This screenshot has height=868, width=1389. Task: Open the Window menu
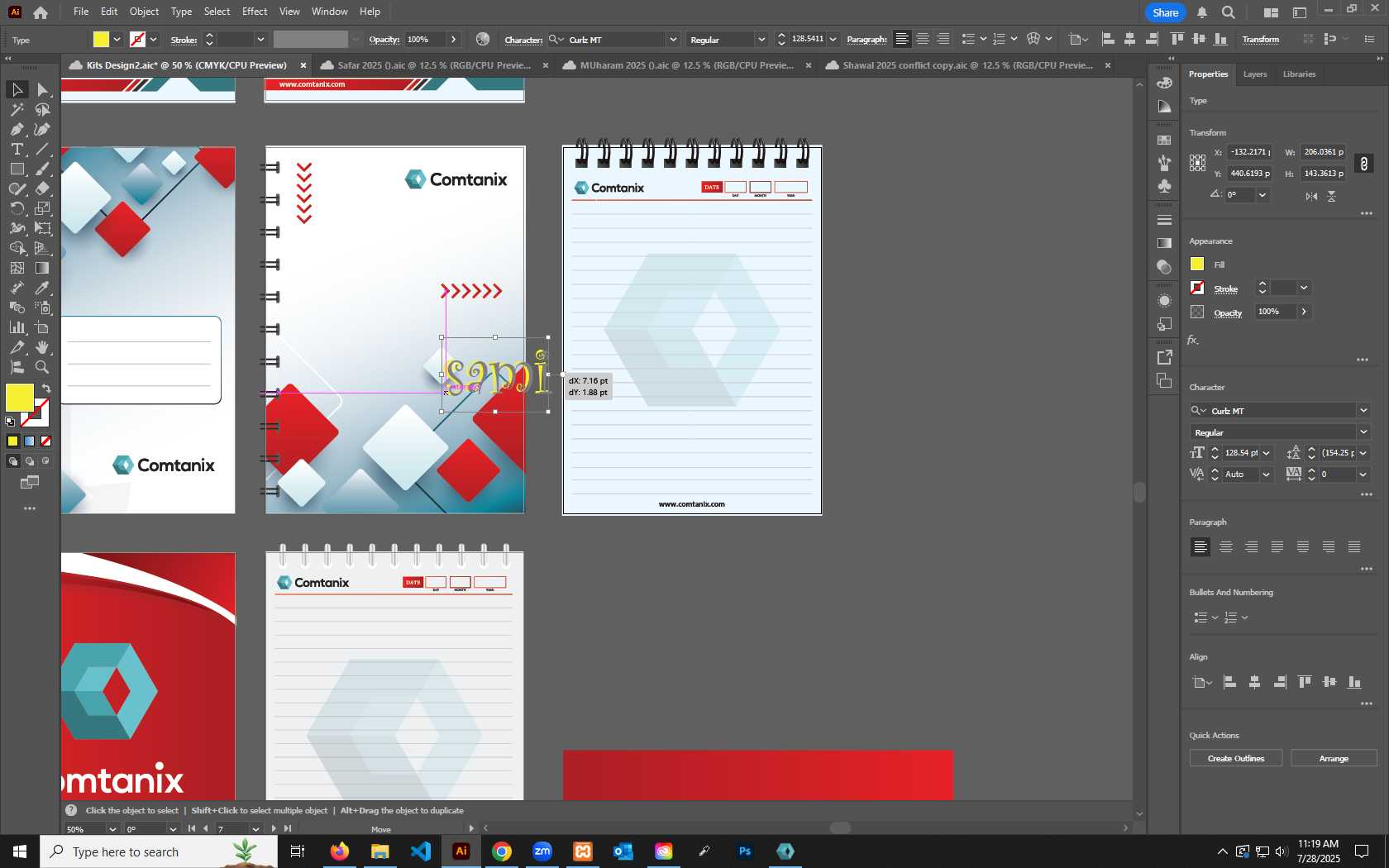pos(329,12)
